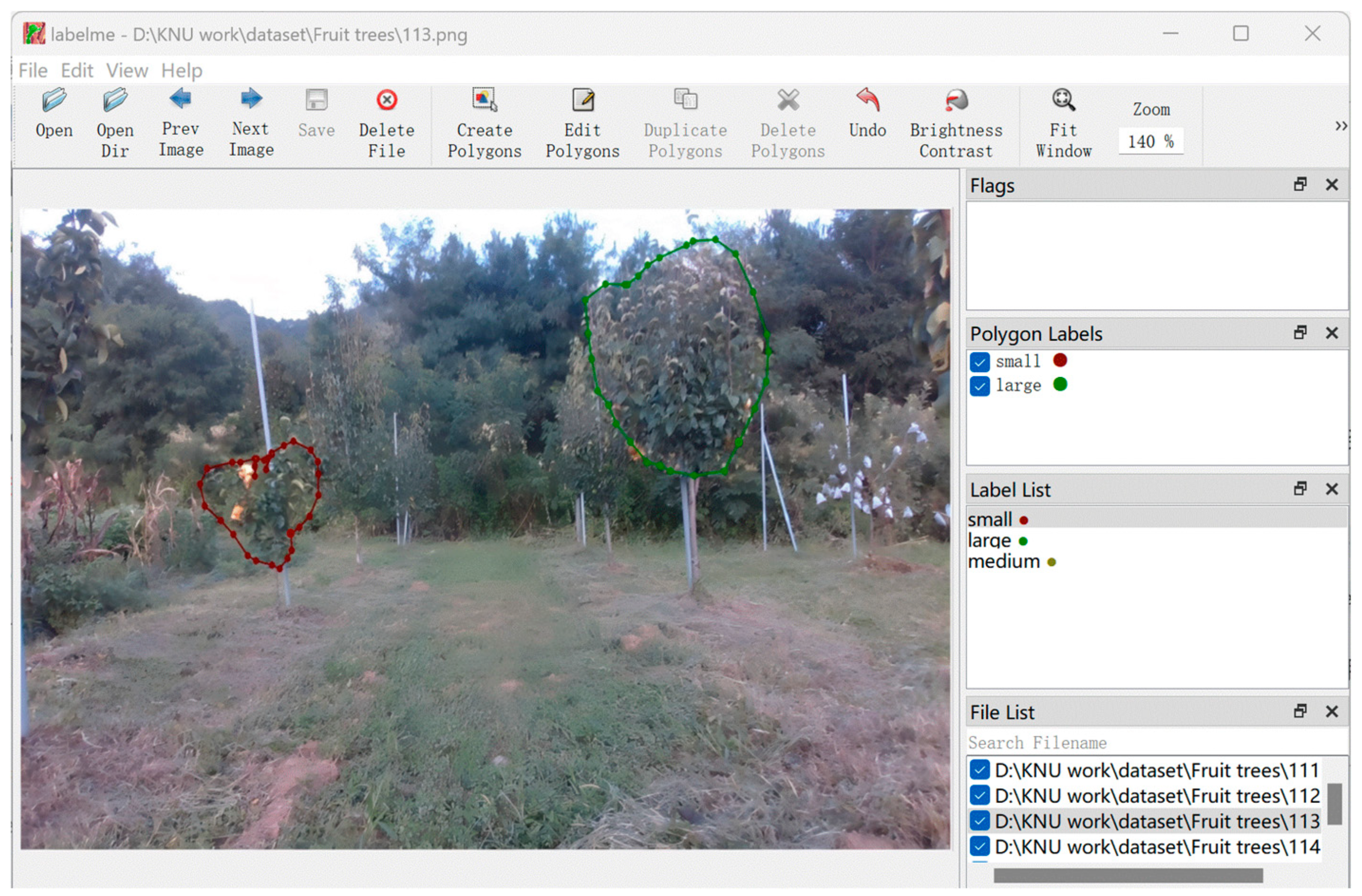
Task: Toggle checkbox for Fruit trees\114 file
Action: (x=980, y=847)
